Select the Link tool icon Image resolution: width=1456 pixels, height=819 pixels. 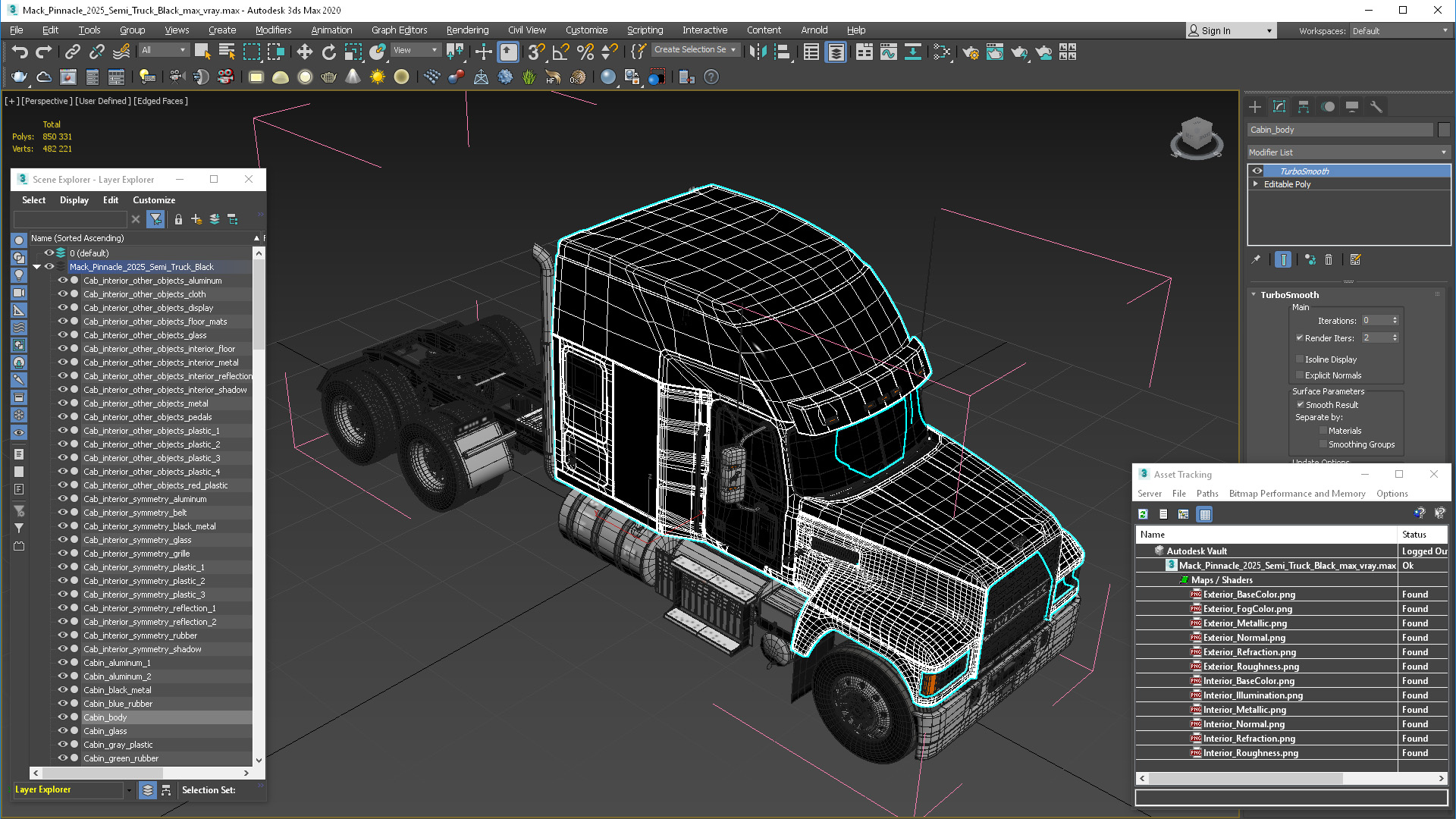tap(72, 52)
